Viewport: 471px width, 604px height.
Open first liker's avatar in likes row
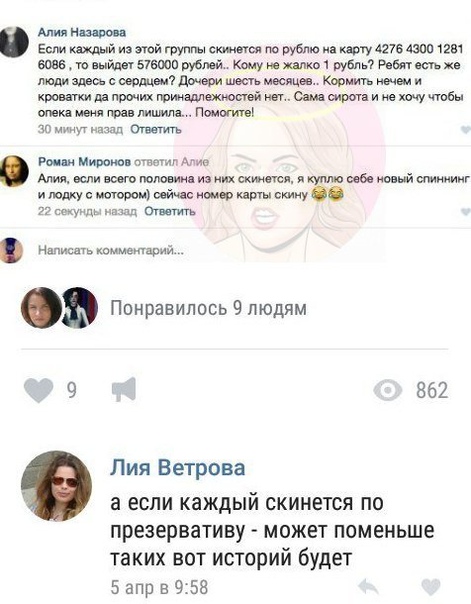41,308
